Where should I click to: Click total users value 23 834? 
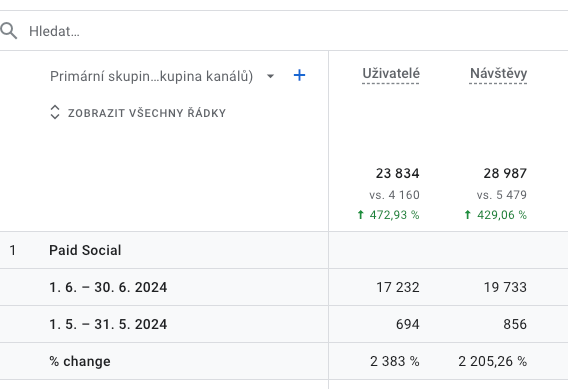coord(397,173)
